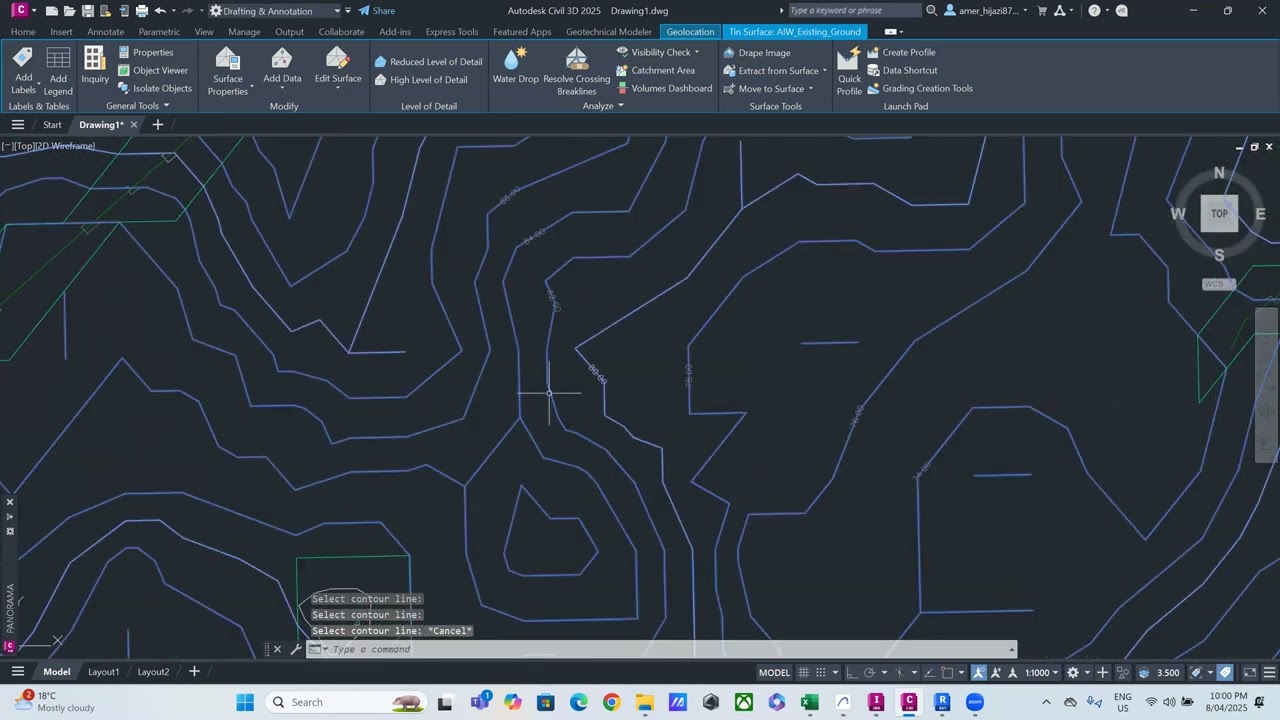Open the Visibility Check dropdown
This screenshot has height=720, width=1280.
697,52
